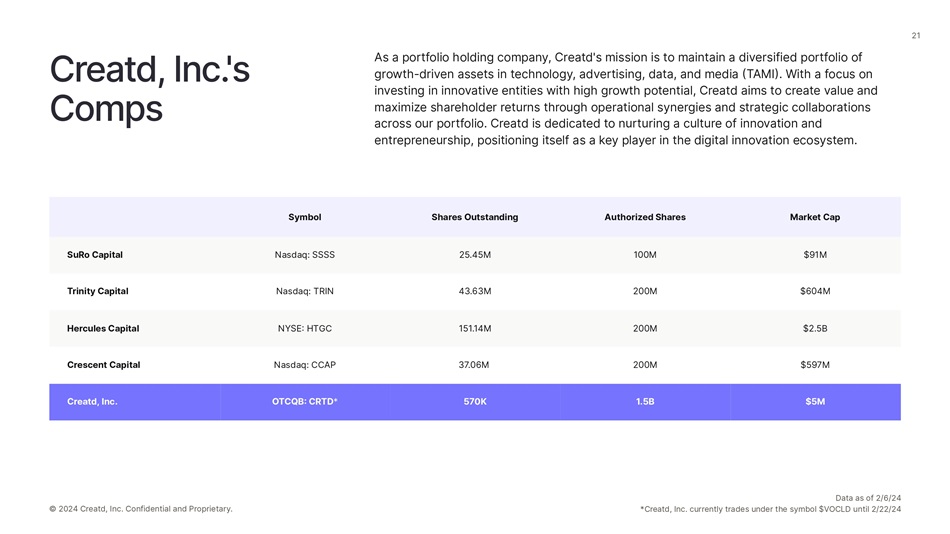Click the Market Cap column header
The height and width of the screenshot is (534, 950).
tap(815, 217)
